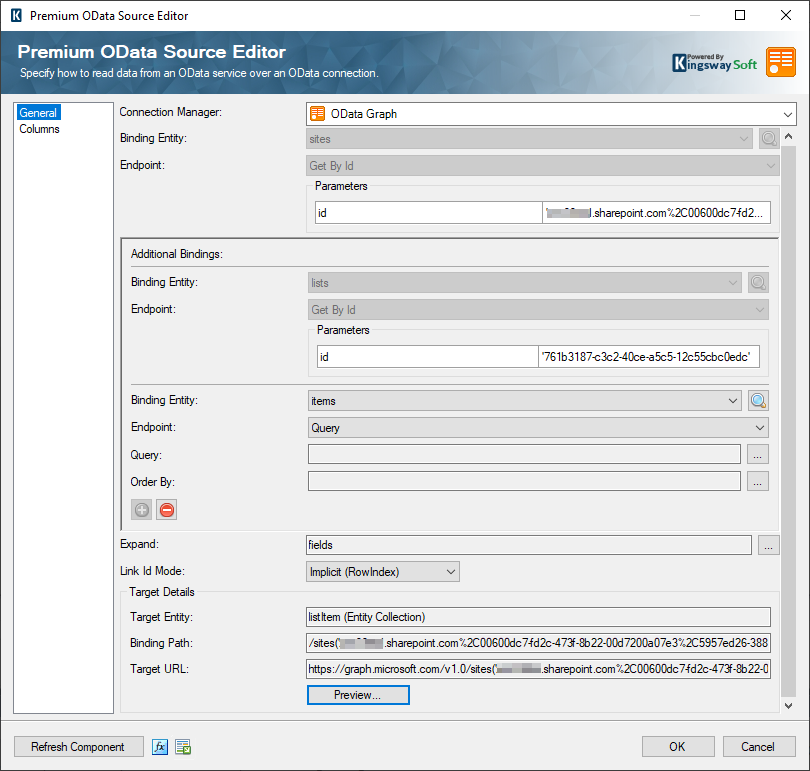Confirm settings with the OK button
This screenshot has height=771, width=810.
click(677, 746)
